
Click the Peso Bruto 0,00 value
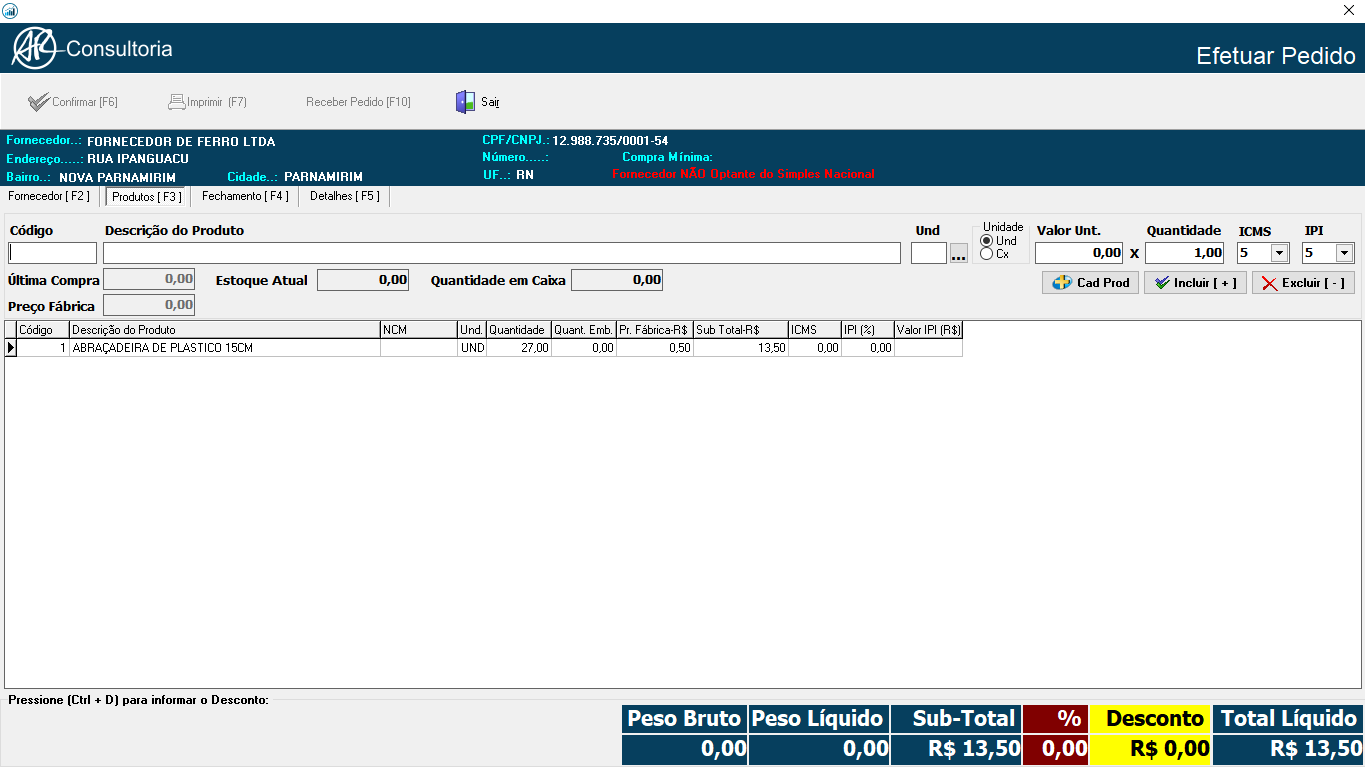[684, 749]
